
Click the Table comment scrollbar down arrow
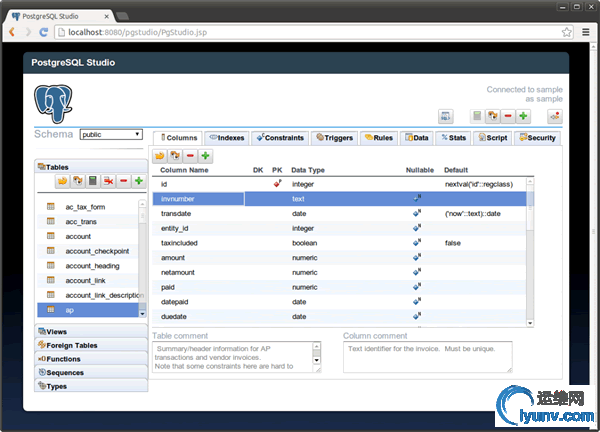click(316, 360)
